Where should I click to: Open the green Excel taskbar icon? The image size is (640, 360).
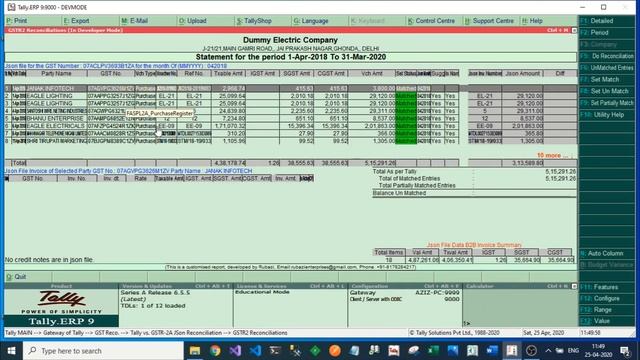[433, 351]
